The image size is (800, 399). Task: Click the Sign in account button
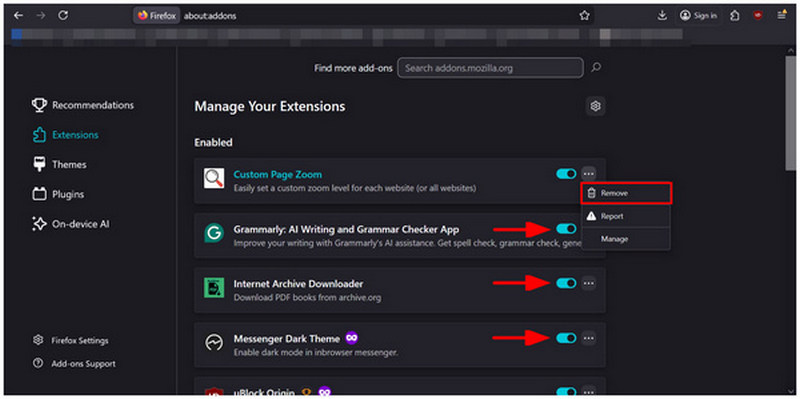pyautogui.click(x=698, y=16)
